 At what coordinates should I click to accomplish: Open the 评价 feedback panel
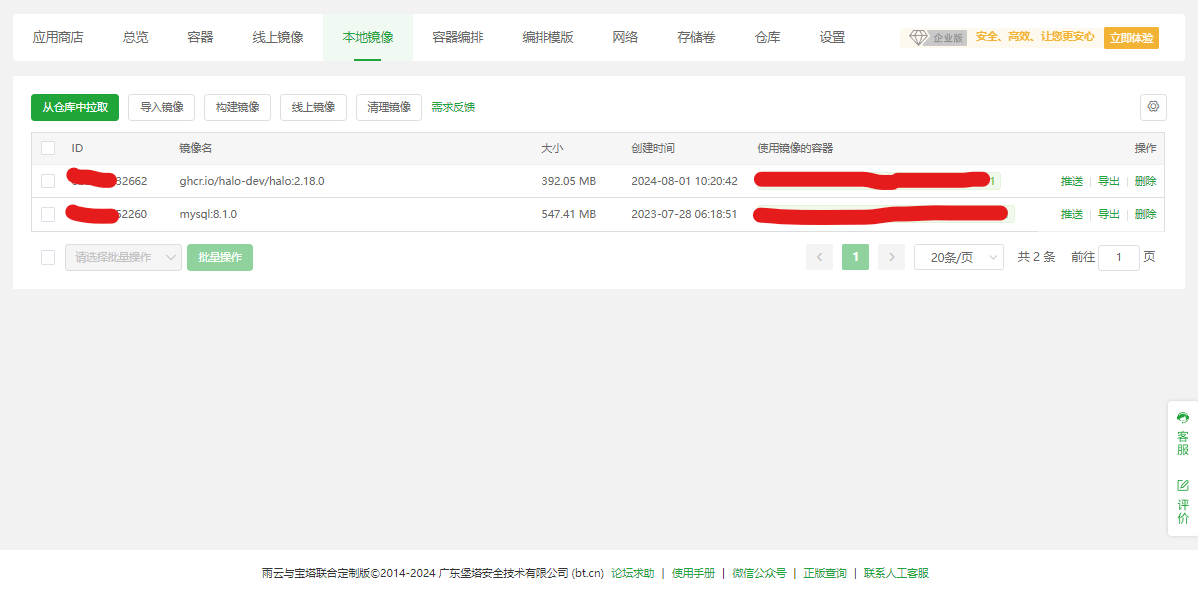[1180, 499]
